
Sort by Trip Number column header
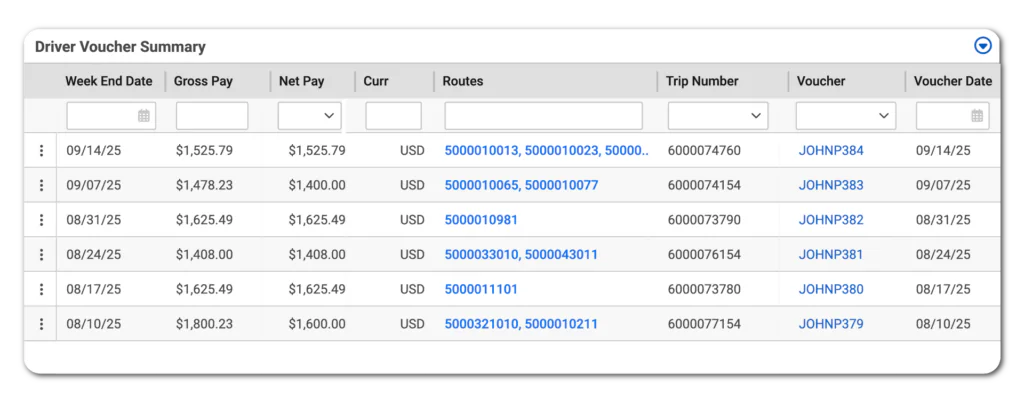(702, 82)
